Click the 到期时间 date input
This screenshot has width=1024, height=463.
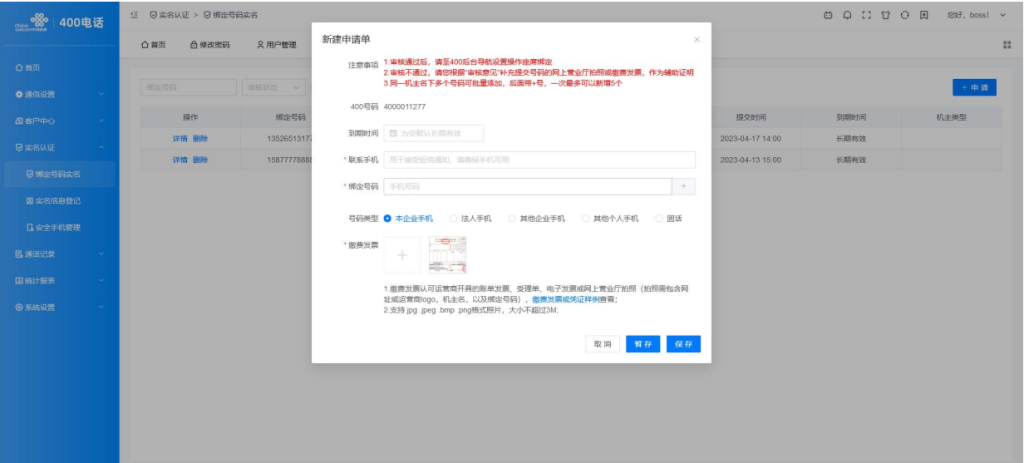(434, 133)
